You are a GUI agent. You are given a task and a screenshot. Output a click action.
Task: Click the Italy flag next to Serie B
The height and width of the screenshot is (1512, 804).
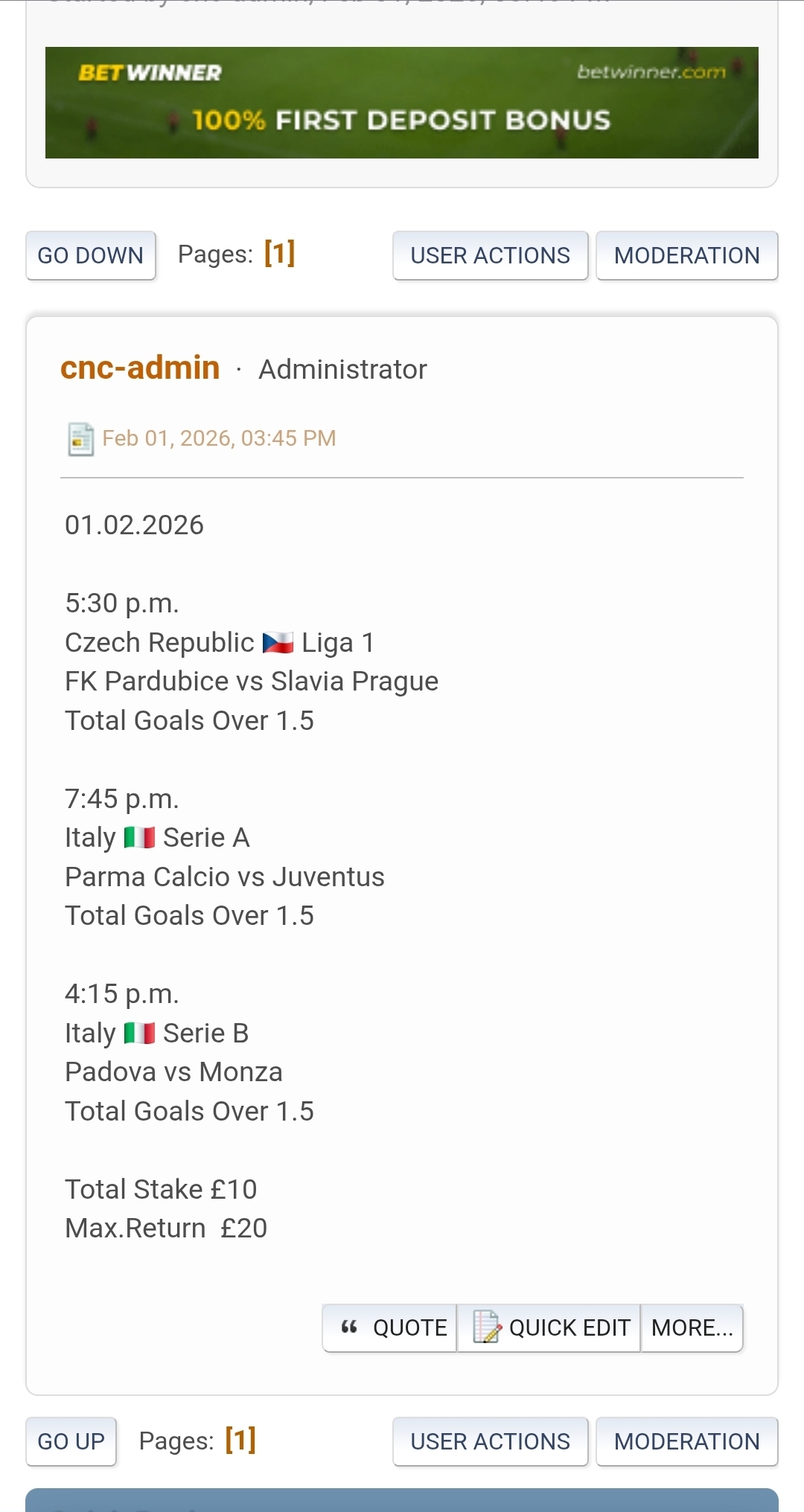point(139,1034)
